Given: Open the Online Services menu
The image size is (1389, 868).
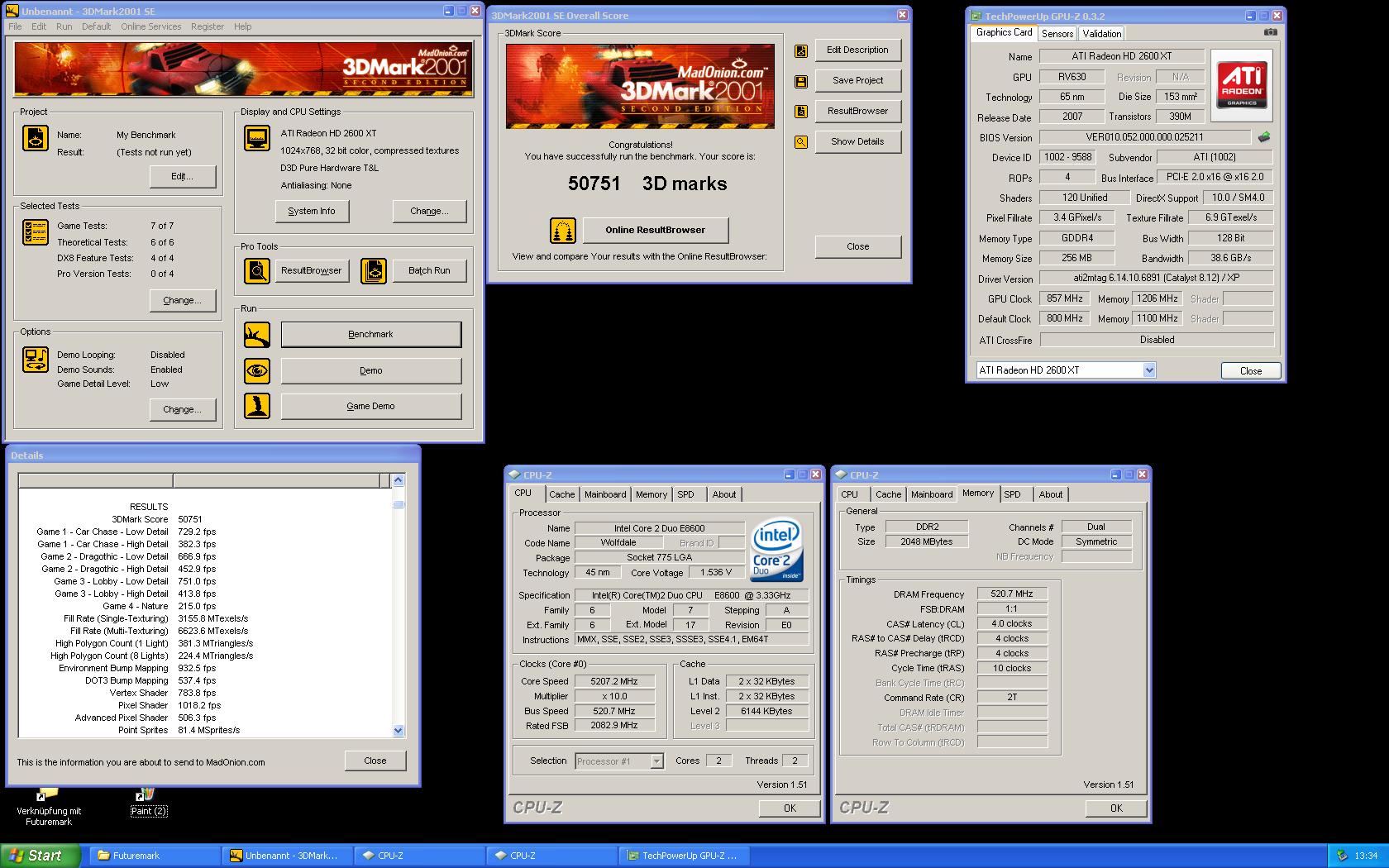Looking at the screenshot, I should click(150, 26).
